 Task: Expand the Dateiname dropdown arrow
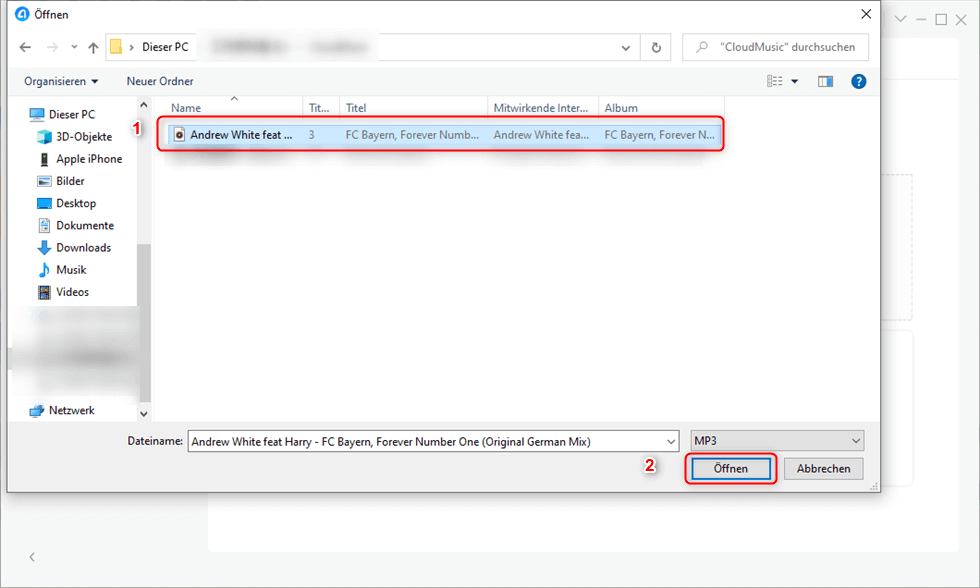[x=671, y=442]
